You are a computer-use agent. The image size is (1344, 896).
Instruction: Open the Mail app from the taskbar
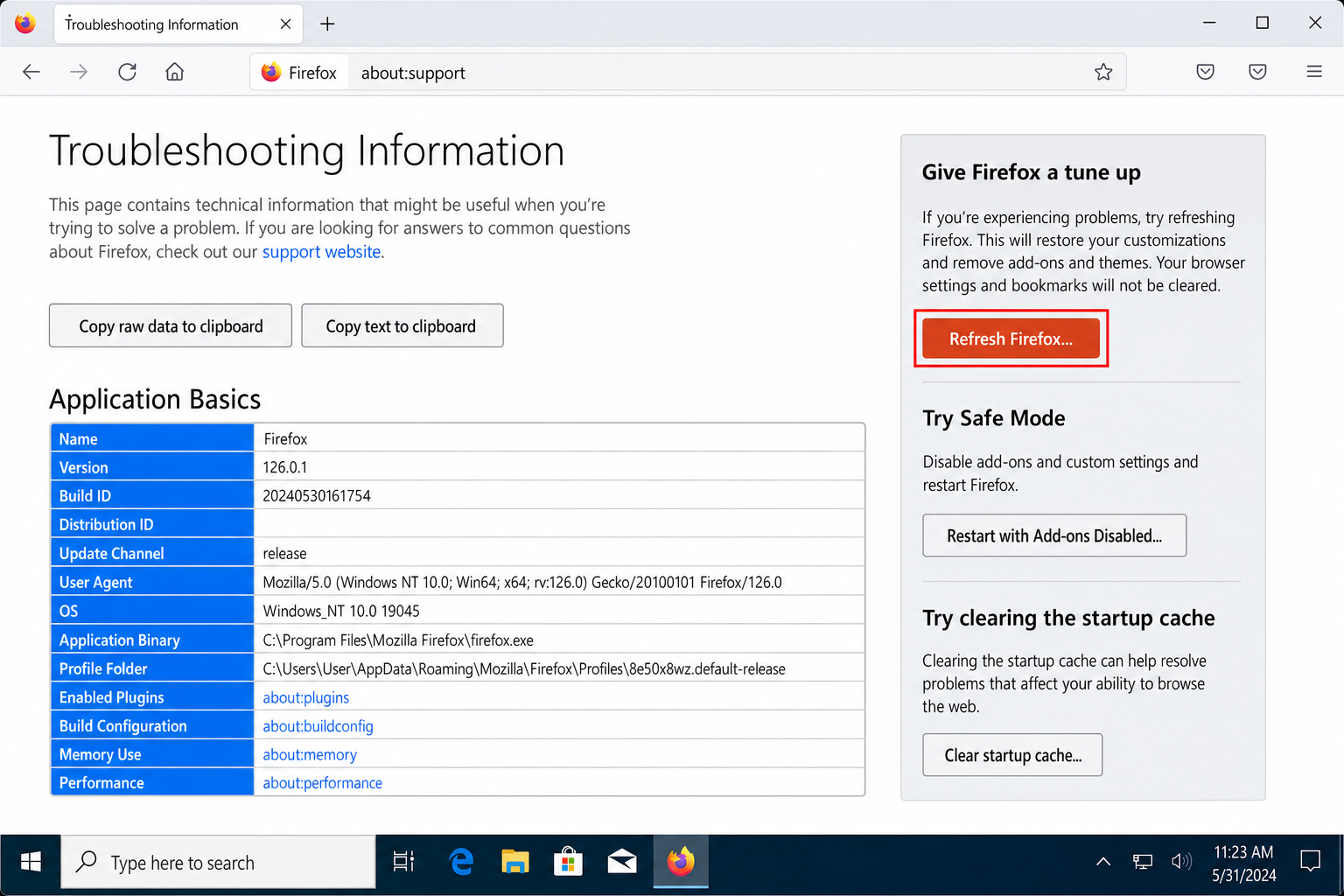[622, 863]
